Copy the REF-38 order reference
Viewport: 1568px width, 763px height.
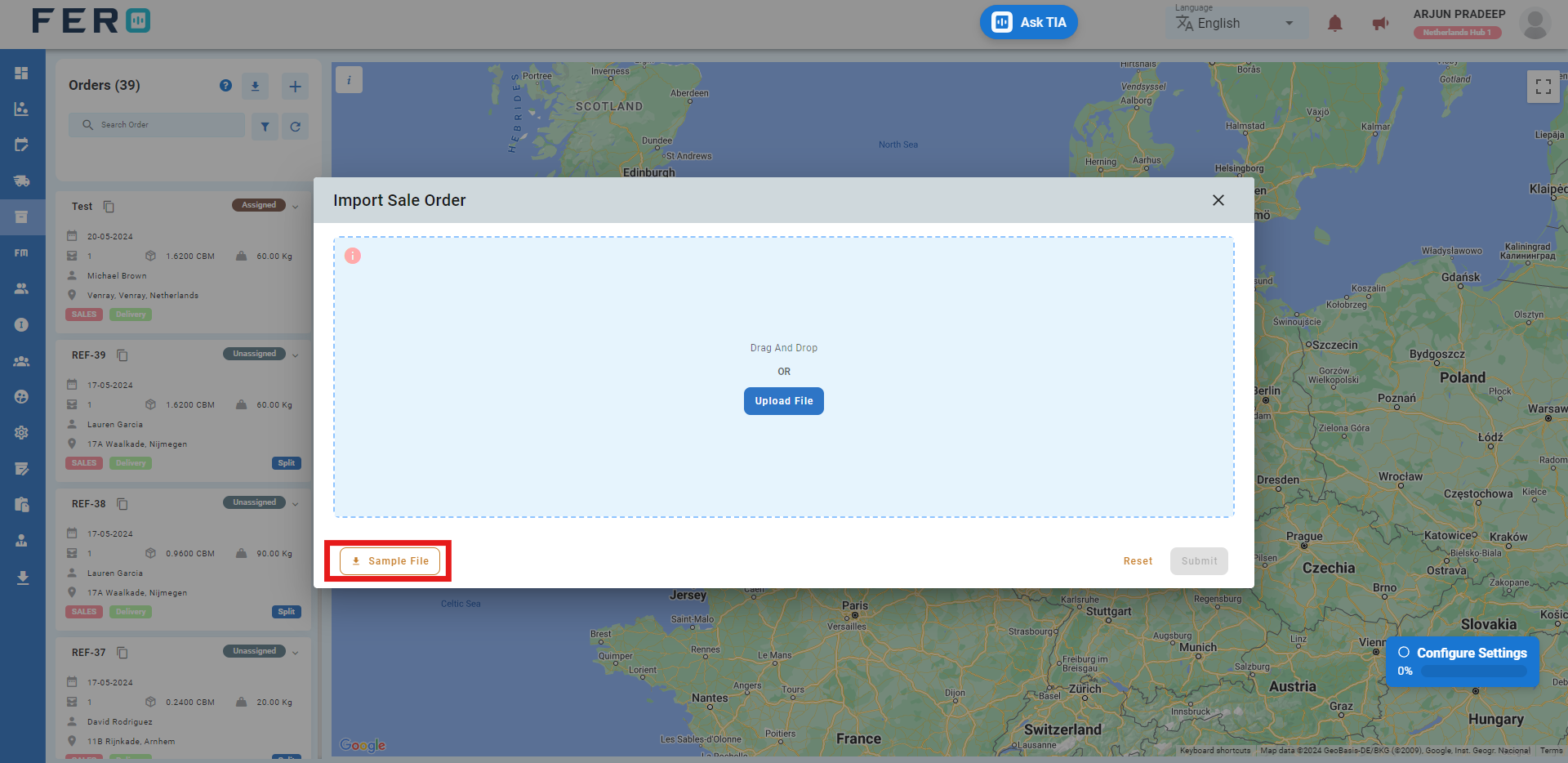click(122, 504)
